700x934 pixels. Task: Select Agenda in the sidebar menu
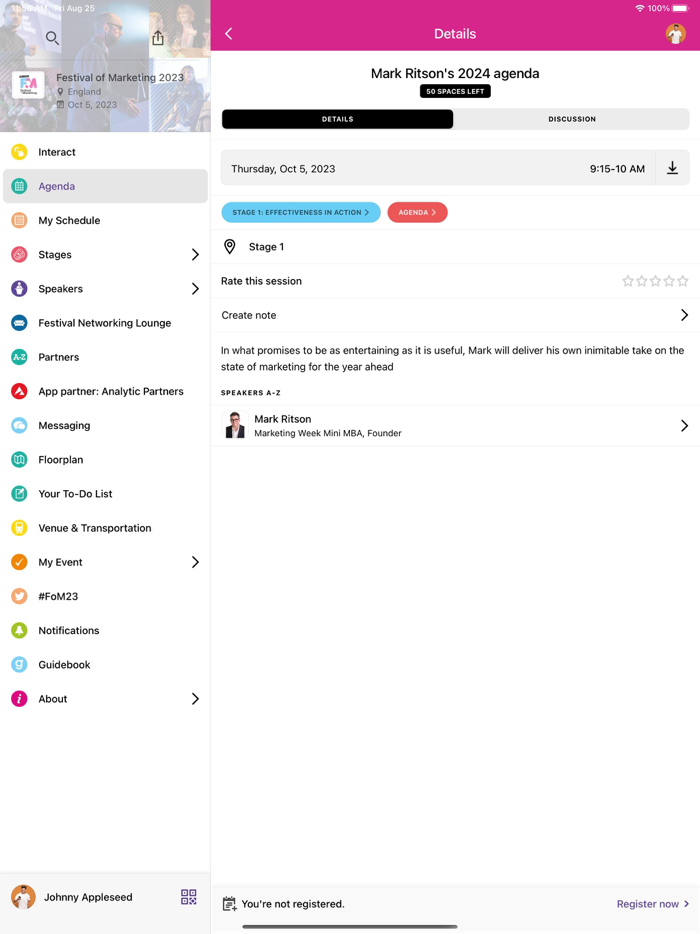105,186
